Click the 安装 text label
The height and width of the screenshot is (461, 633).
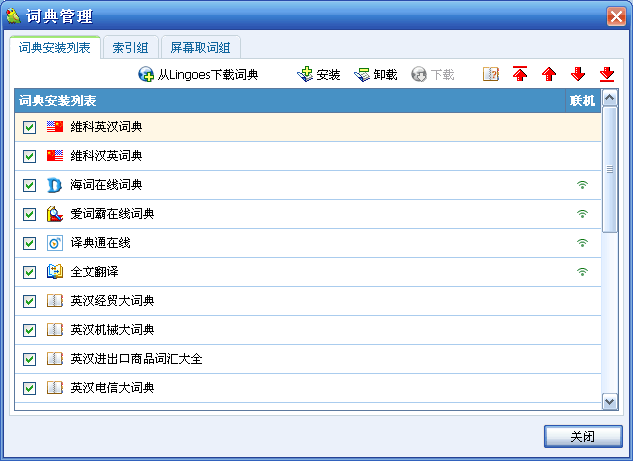[x=328, y=75]
